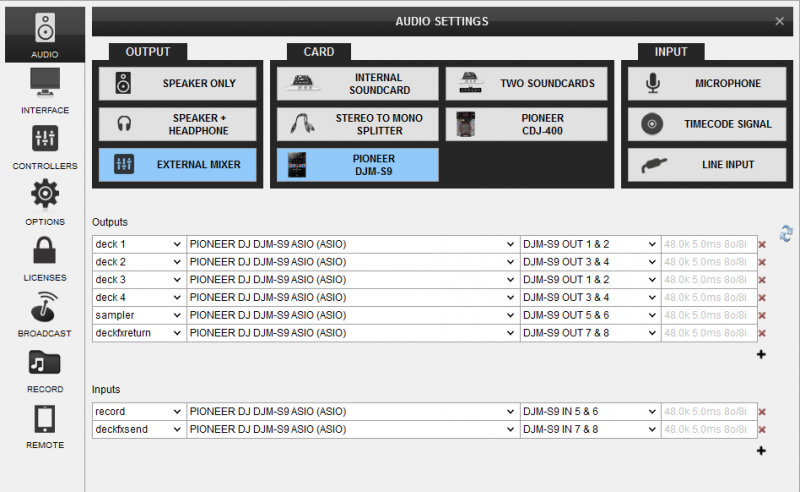Open the Record settings section
The height and width of the screenshot is (492, 800).
coord(45,371)
